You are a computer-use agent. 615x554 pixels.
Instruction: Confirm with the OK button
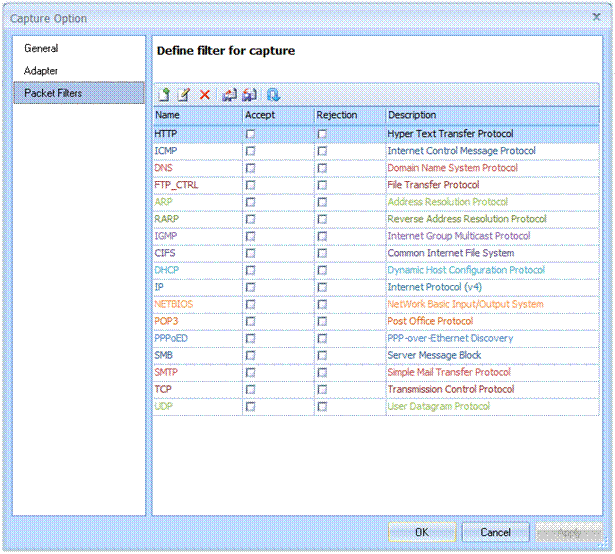[x=422, y=532]
